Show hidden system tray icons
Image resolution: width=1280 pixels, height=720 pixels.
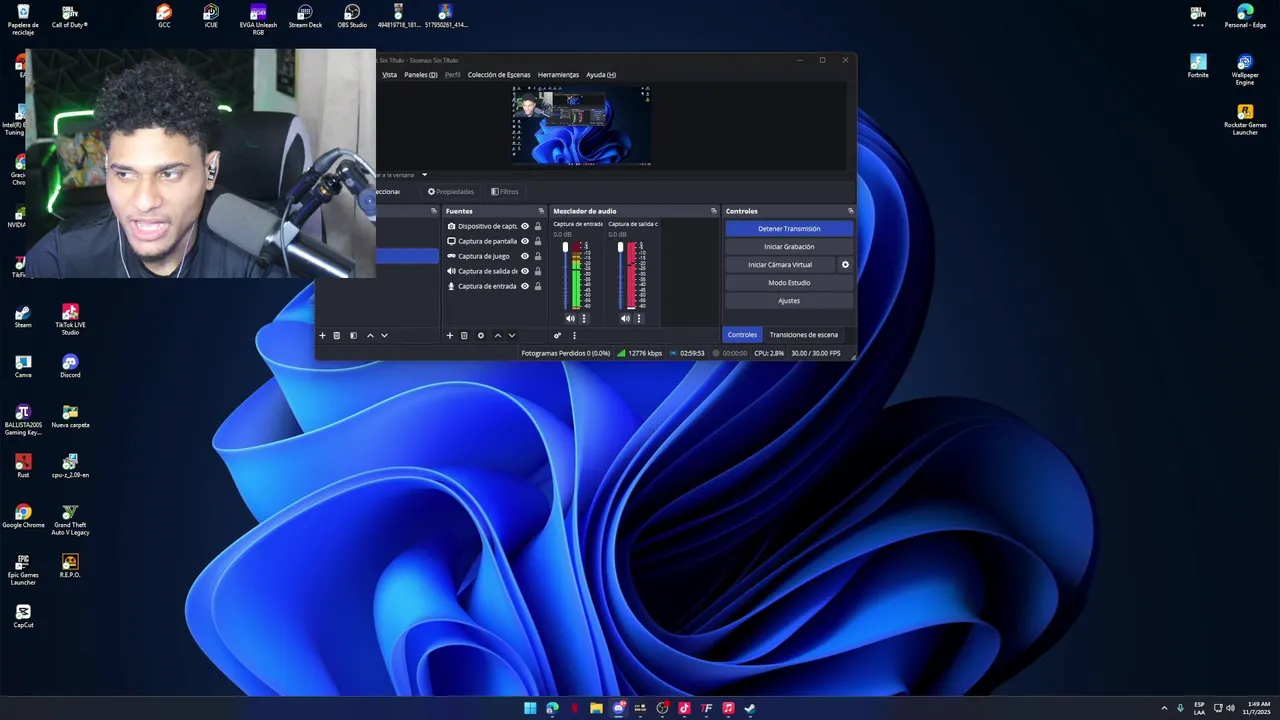(x=1164, y=708)
